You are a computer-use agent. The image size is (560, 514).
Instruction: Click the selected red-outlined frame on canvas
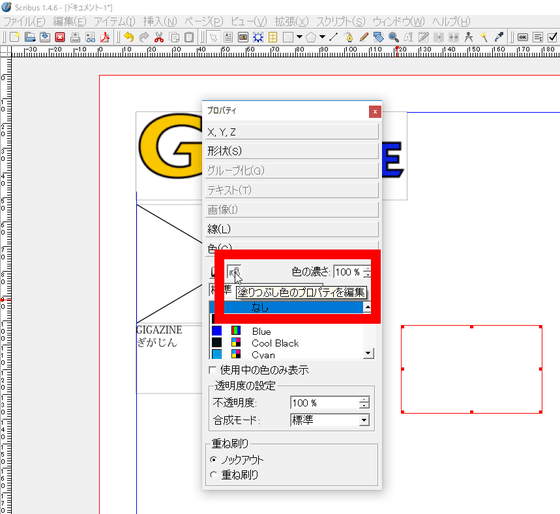[x=471, y=369]
